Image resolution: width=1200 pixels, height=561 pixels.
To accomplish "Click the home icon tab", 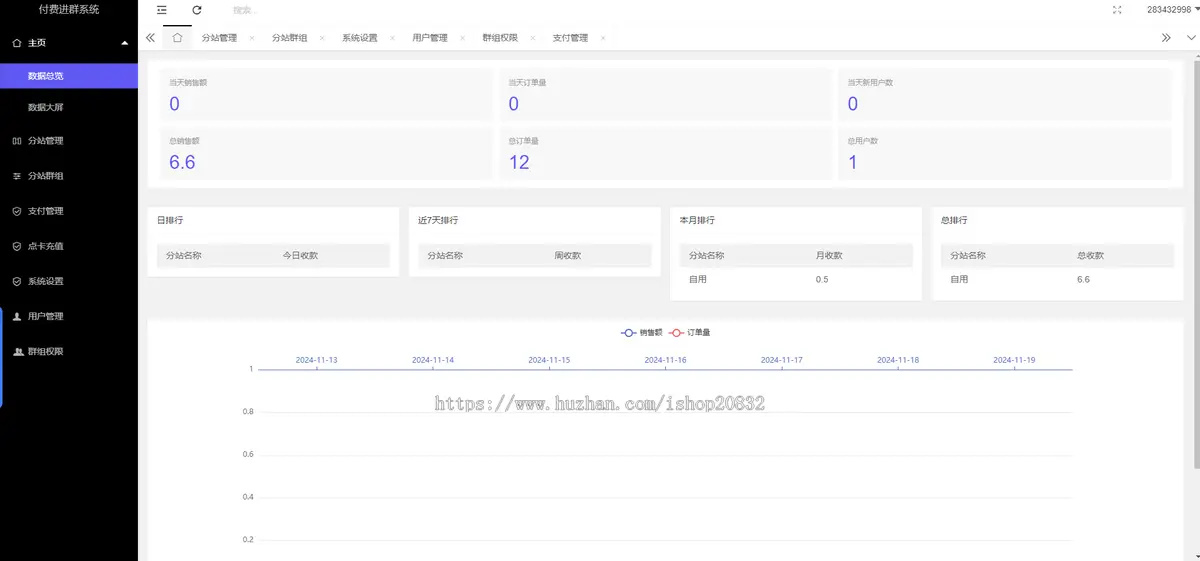I will (x=177, y=38).
